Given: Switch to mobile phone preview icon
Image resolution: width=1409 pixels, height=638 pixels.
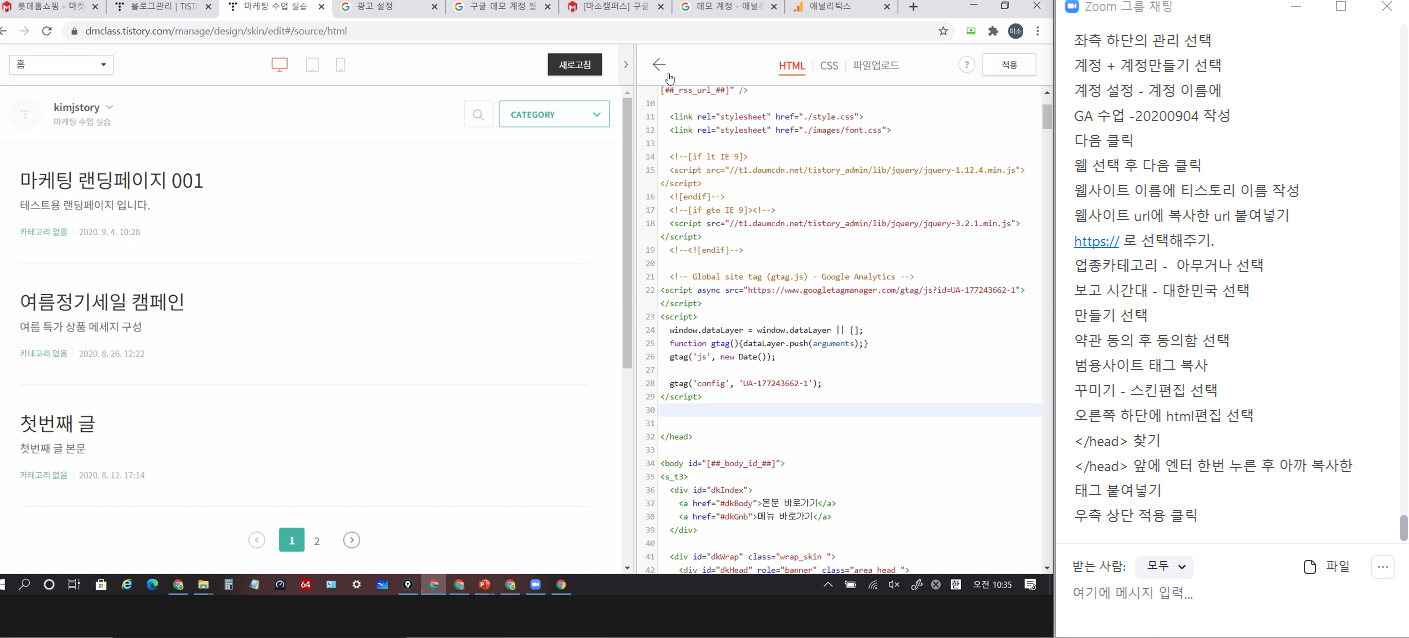Looking at the screenshot, I should point(340,65).
